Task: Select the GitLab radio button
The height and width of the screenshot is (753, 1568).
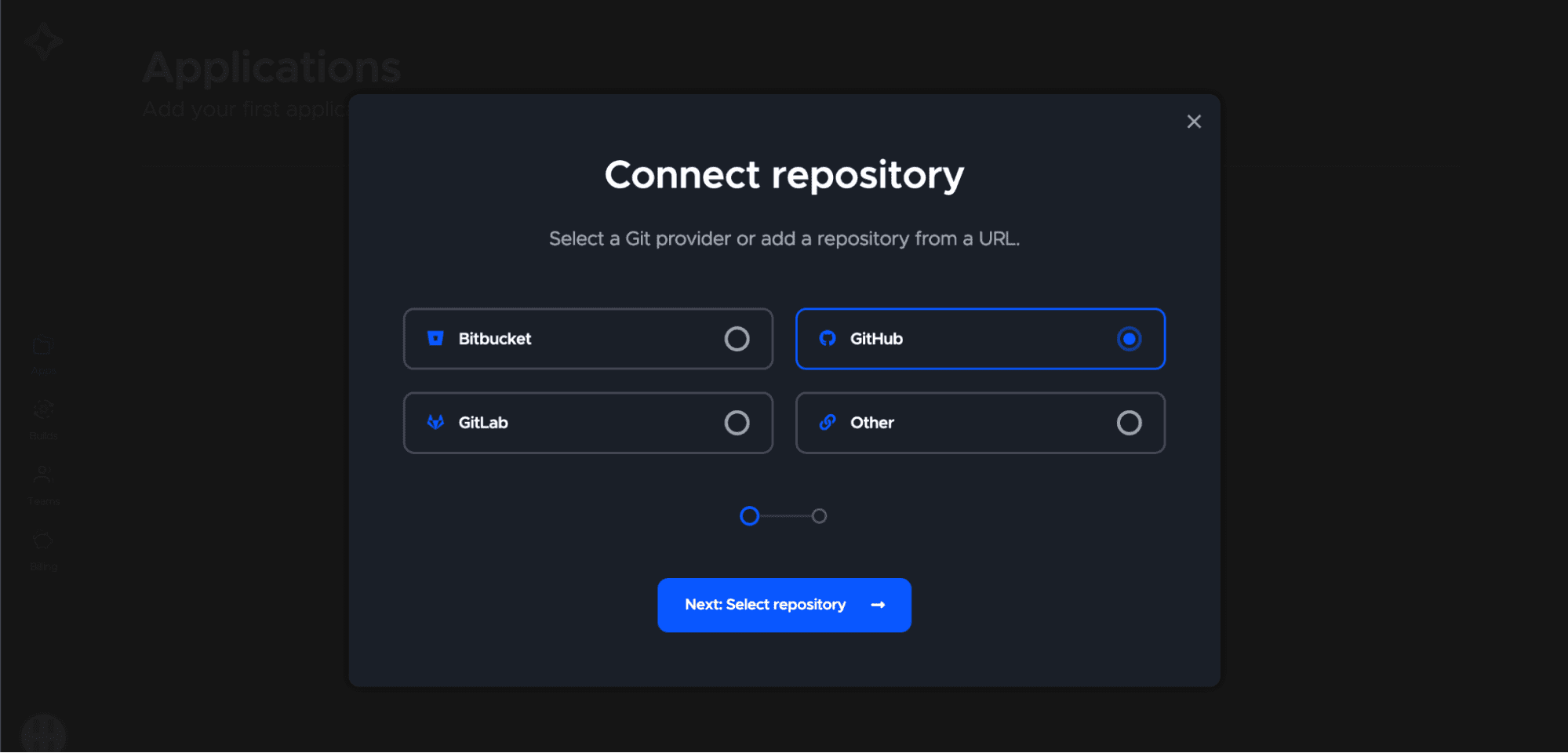Action: click(737, 423)
